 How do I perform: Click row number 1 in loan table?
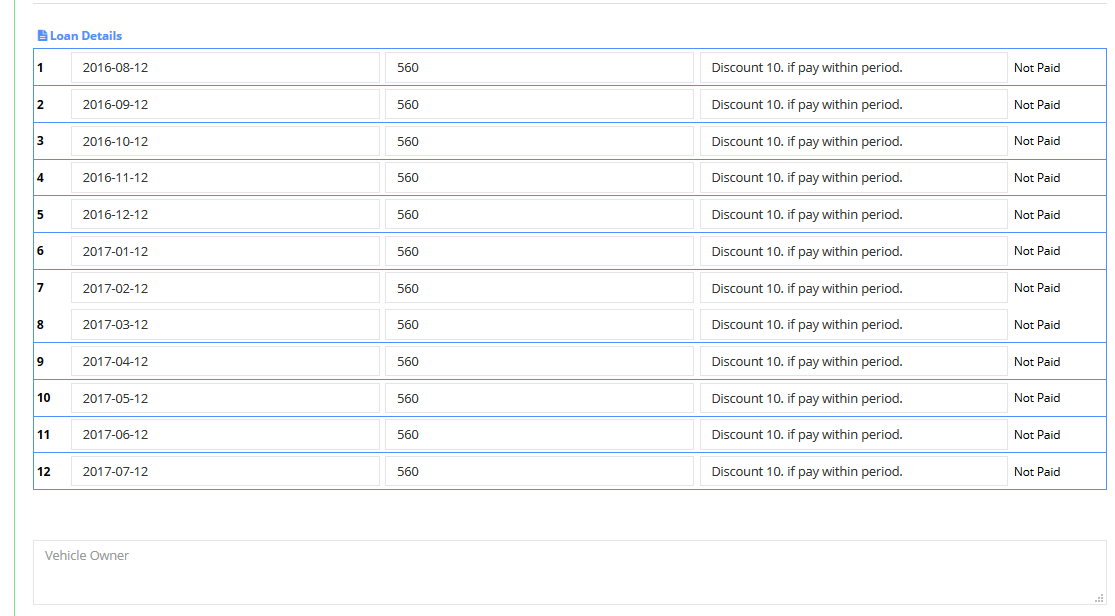pyautogui.click(x=40, y=68)
